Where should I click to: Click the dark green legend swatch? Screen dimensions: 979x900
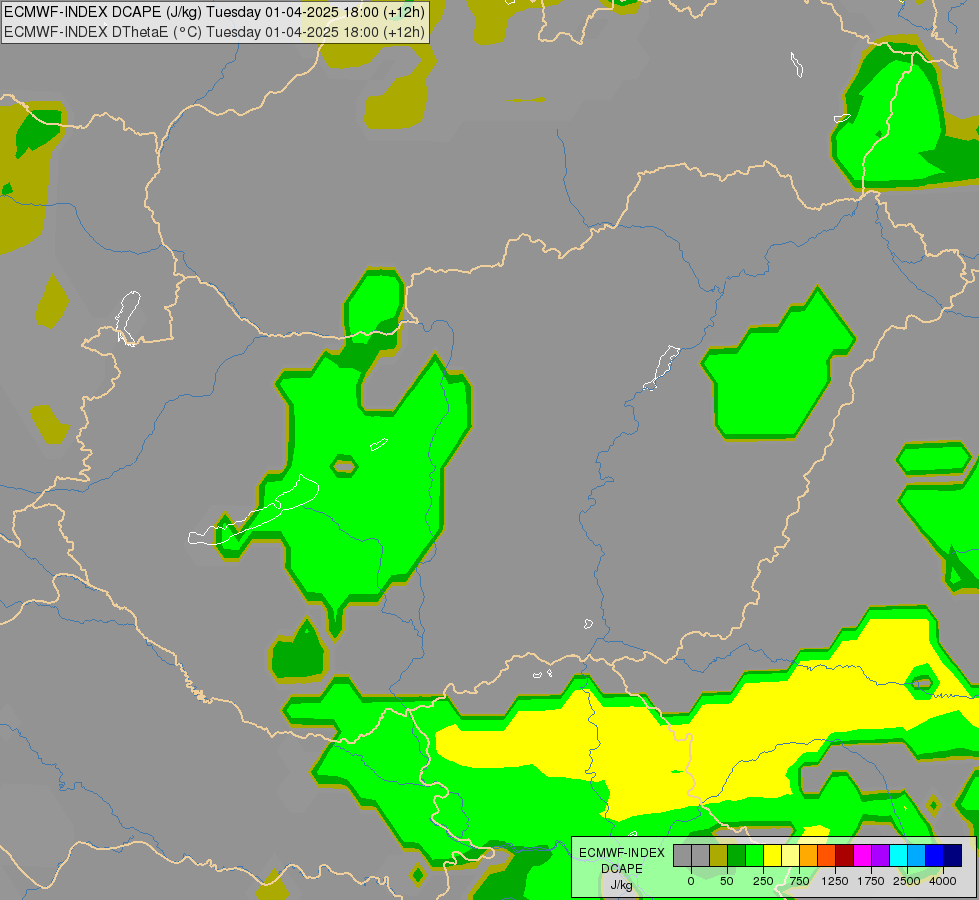coord(737,856)
